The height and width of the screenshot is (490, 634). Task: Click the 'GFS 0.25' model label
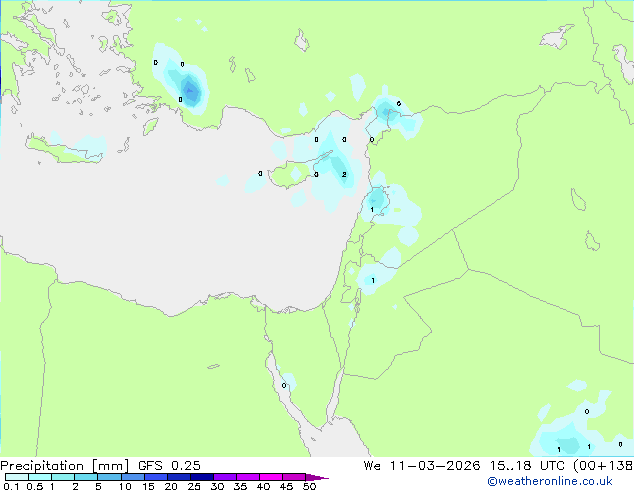click(169, 466)
